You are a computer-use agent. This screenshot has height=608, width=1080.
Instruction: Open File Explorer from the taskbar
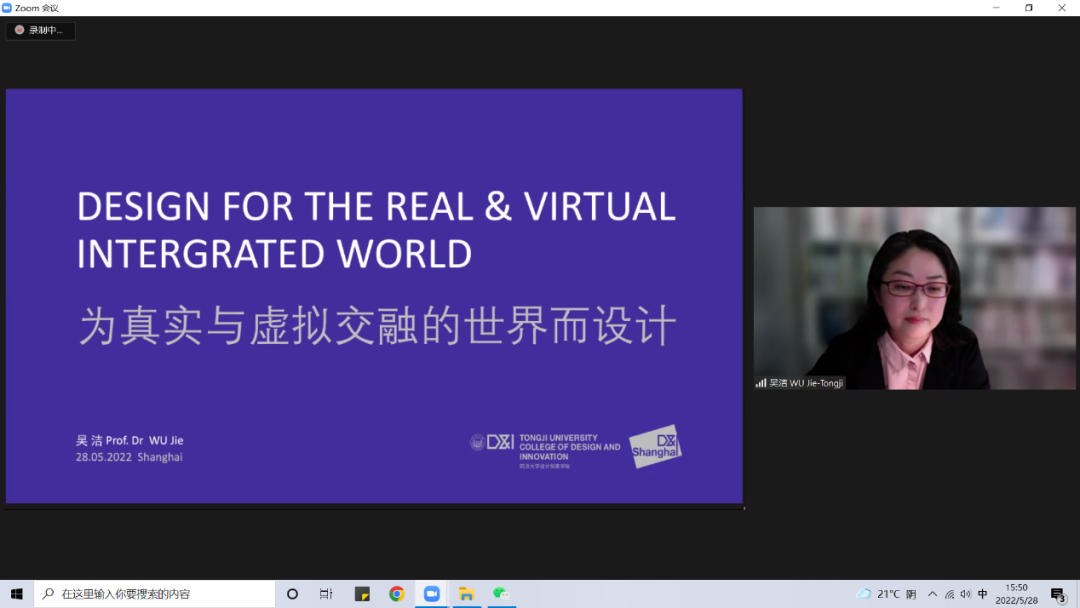click(x=466, y=594)
